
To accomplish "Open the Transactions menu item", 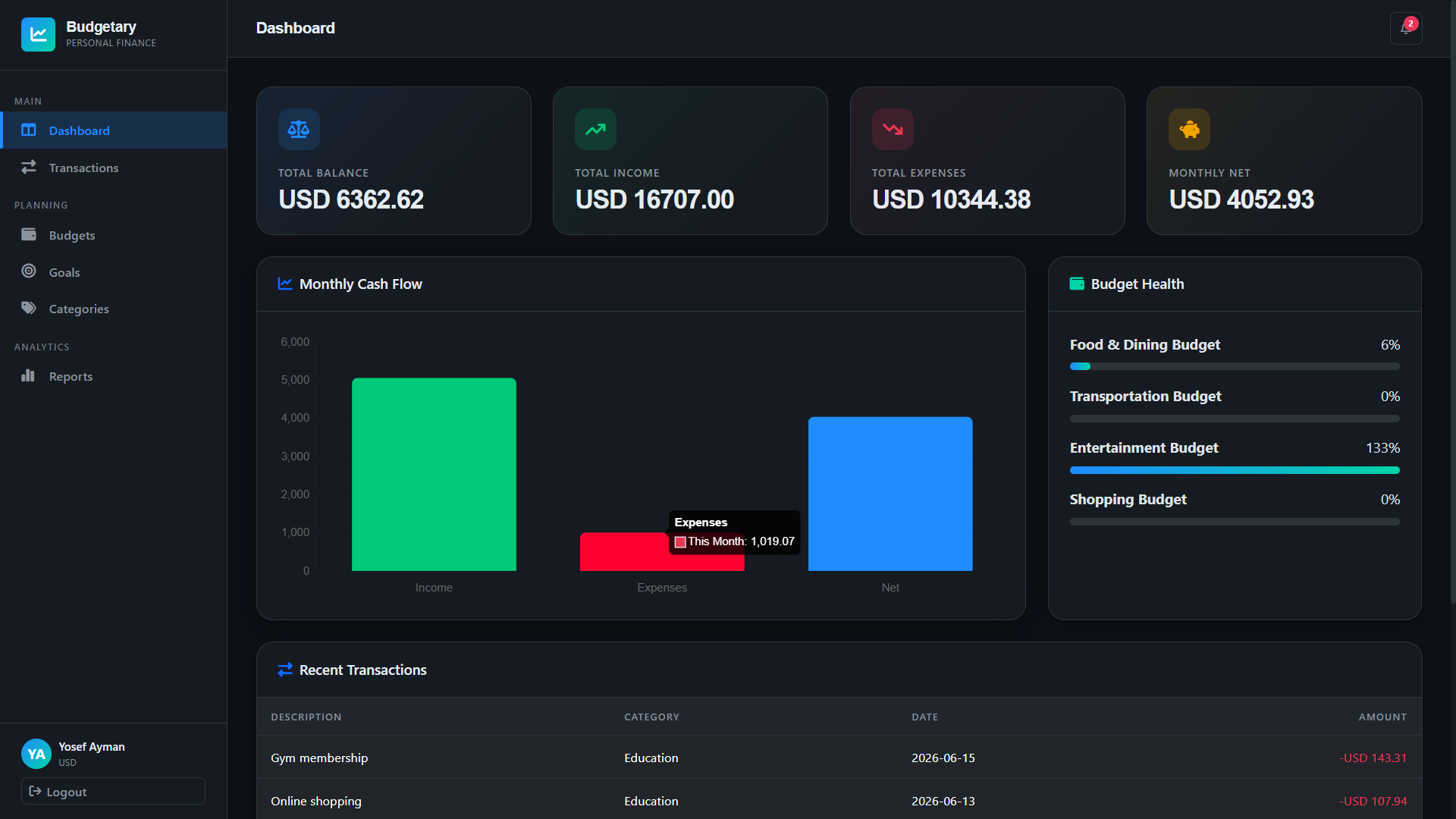I will pos(114,168).
